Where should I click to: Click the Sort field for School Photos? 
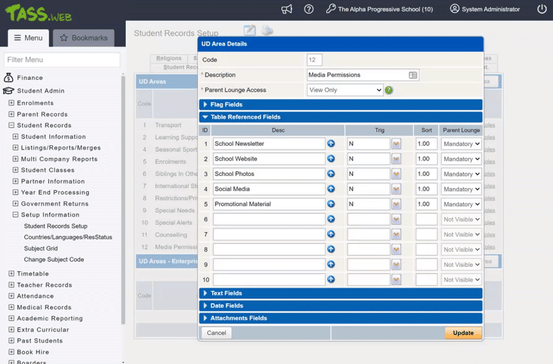(x=426, y=174)
